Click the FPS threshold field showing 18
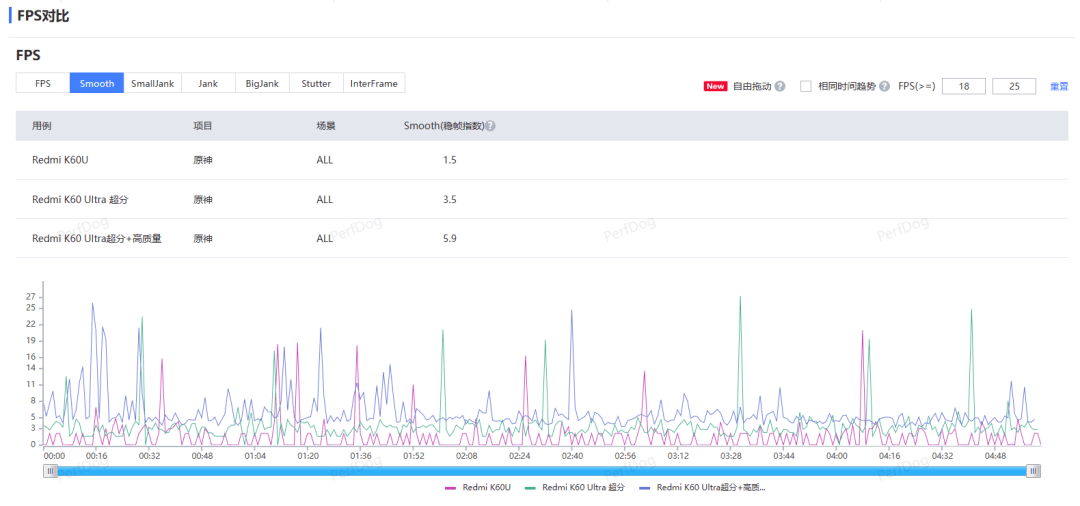The height and width of the screenshot is (506, 1080). coord(964,86)
